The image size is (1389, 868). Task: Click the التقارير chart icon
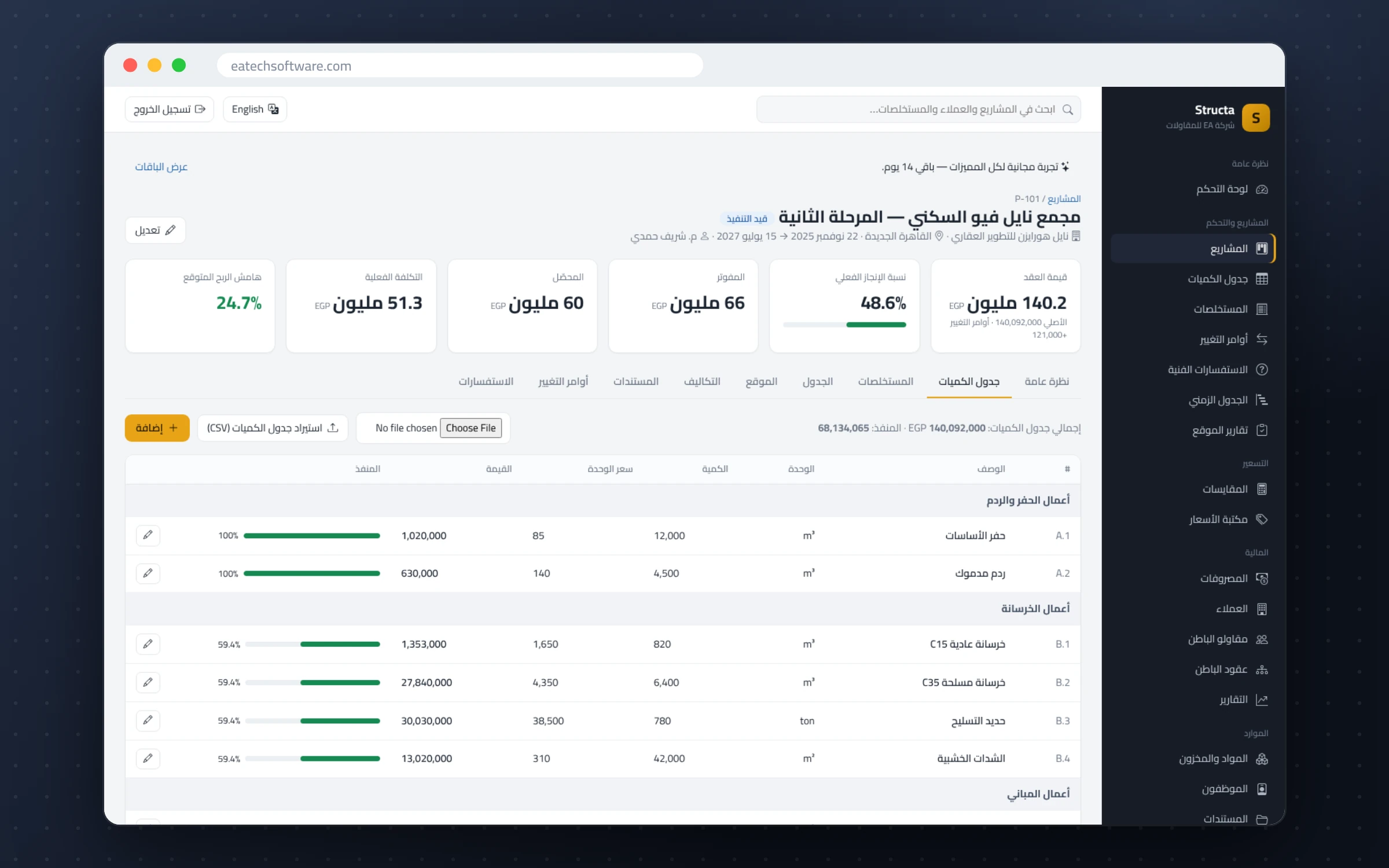(x=1262, y=700)
